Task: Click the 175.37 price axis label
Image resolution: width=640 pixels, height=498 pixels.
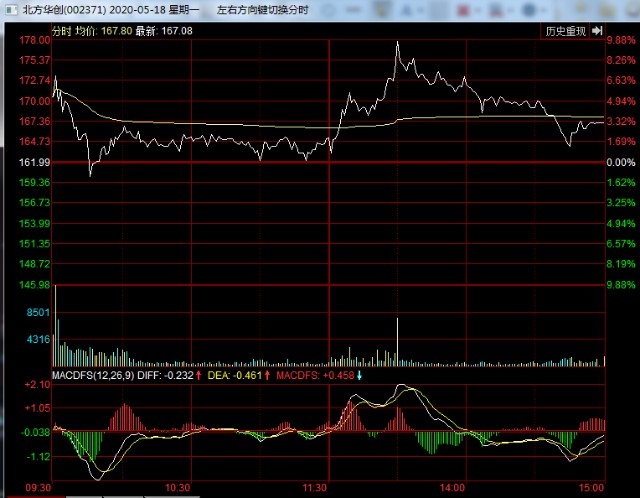Action: coord(35,60)
